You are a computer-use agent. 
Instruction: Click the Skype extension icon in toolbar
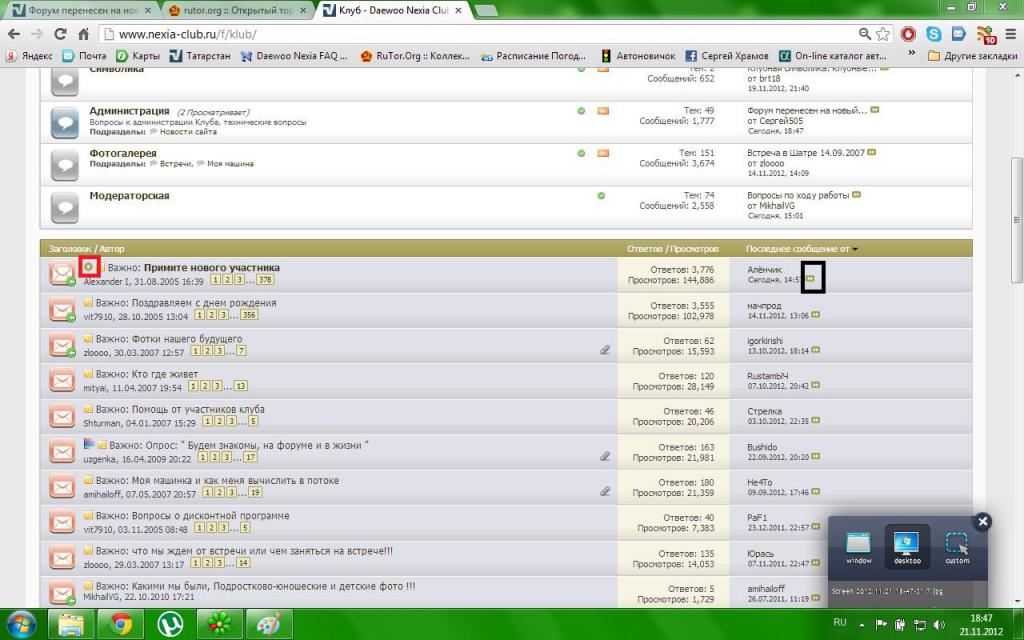[934, 34]
